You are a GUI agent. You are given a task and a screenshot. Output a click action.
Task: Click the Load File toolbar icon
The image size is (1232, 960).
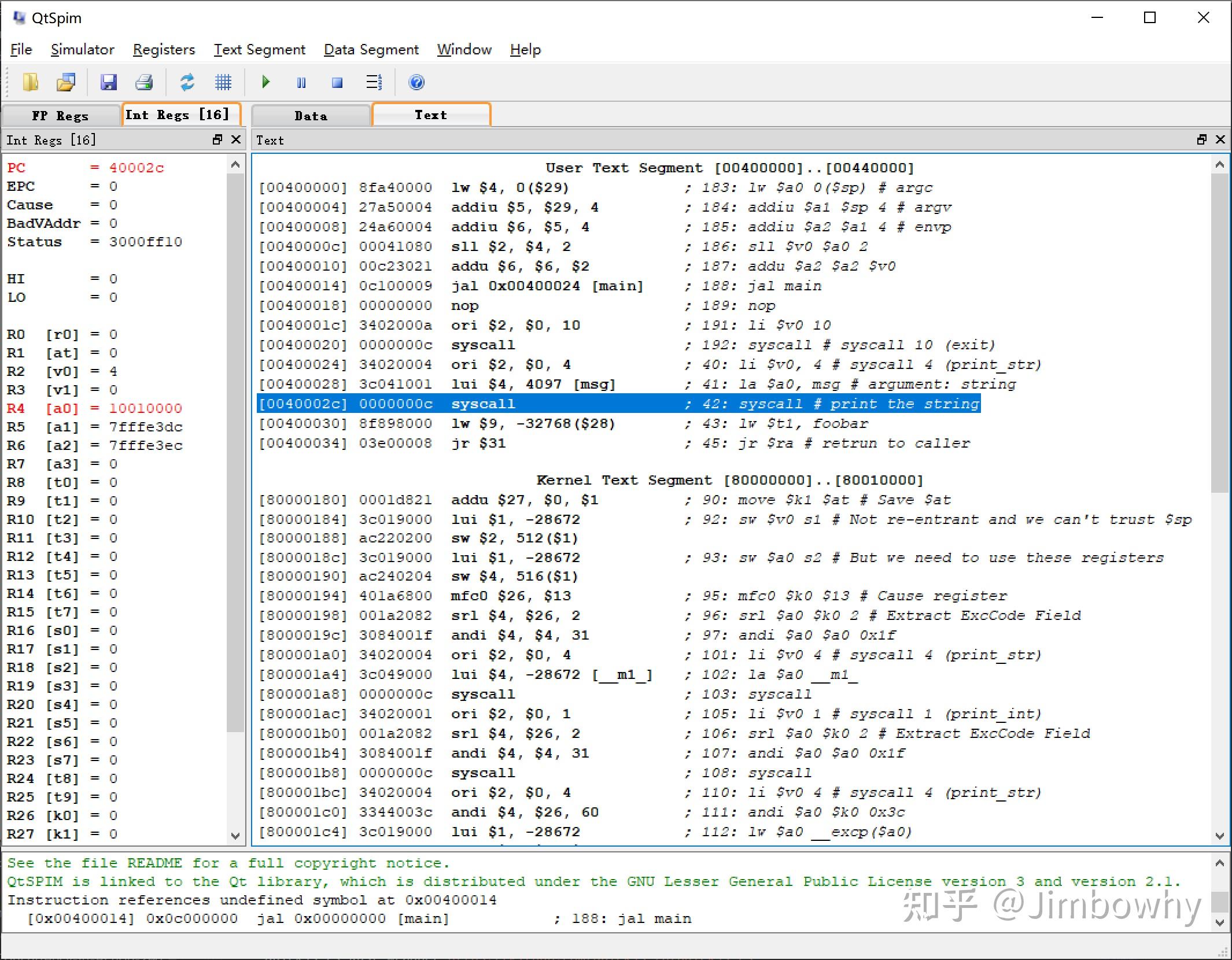click(30, 82)
